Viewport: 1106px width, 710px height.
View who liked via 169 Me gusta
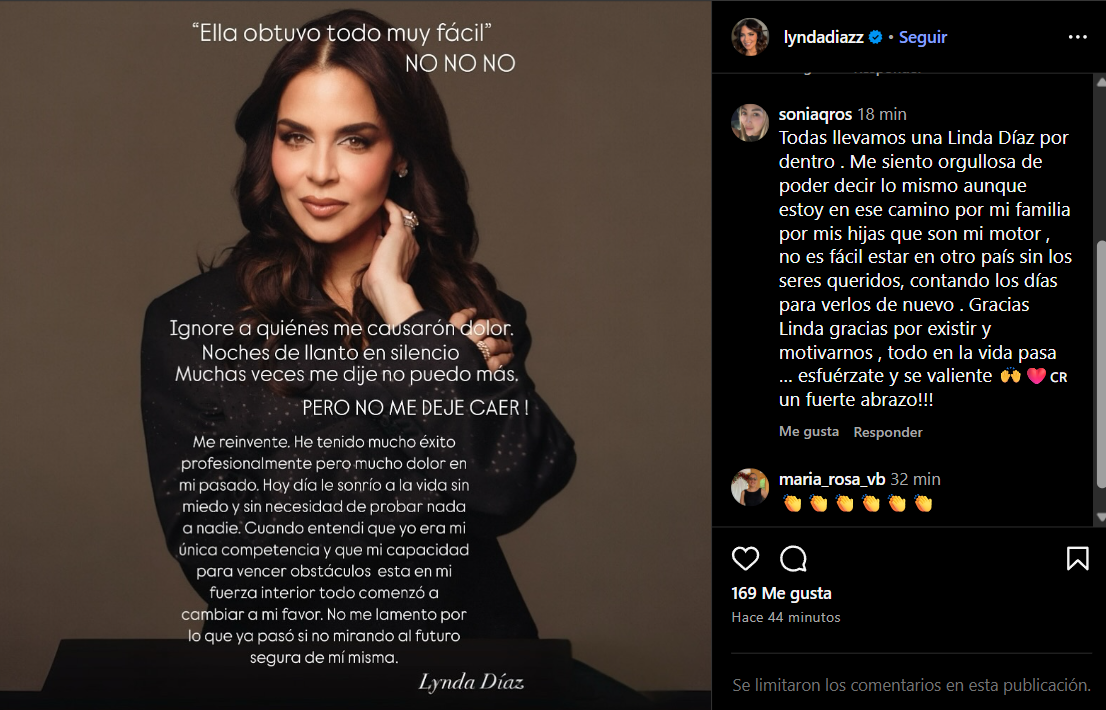click(782, 594)
